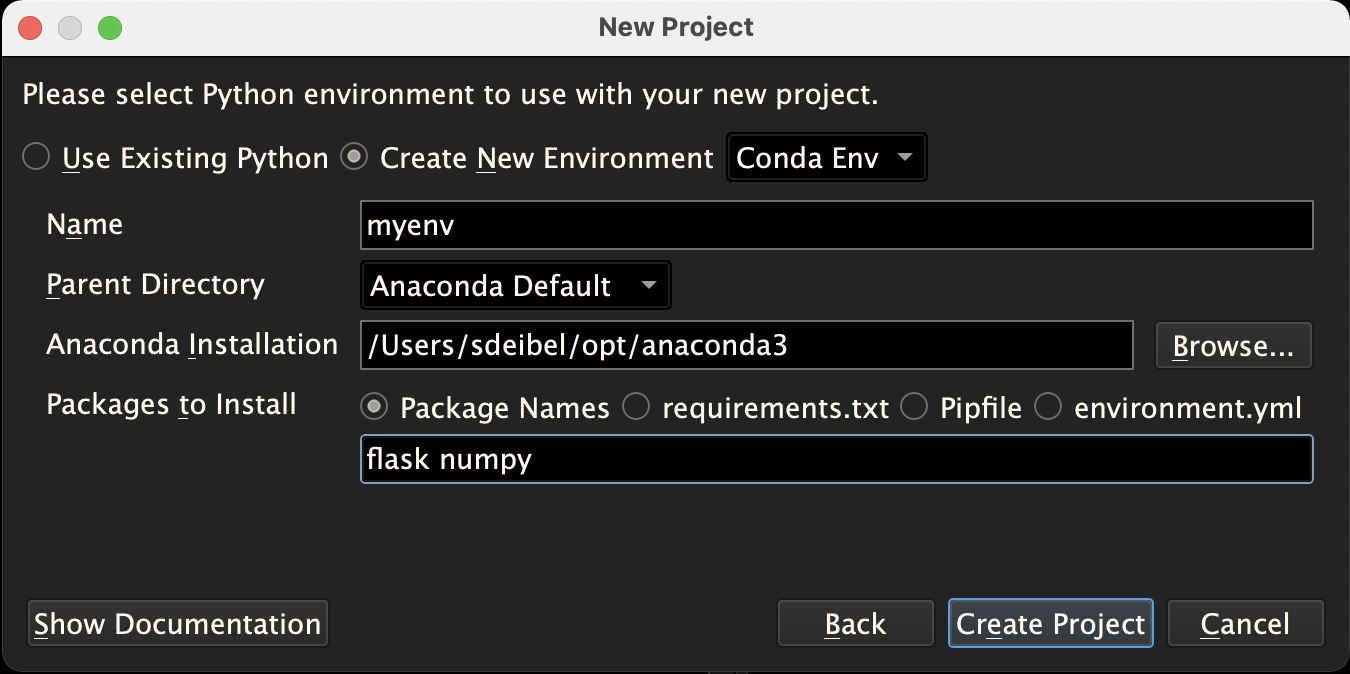The width and height of the screenshot is (1350, 674).
Task: Select the requirements.txt radio option
Action: coord(637,407)
